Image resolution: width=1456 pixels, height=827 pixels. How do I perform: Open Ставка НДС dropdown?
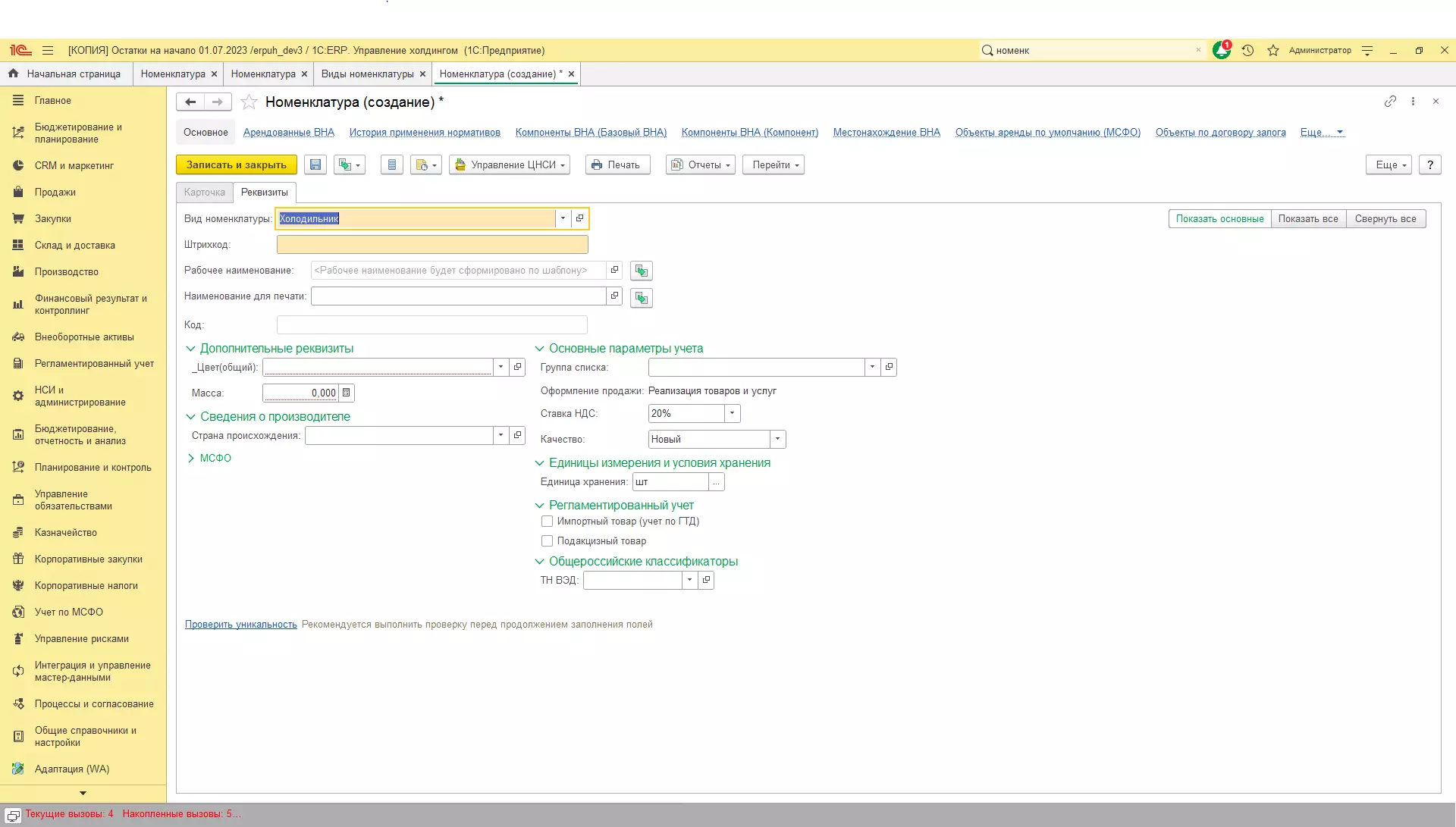click(x=732, y=413)
